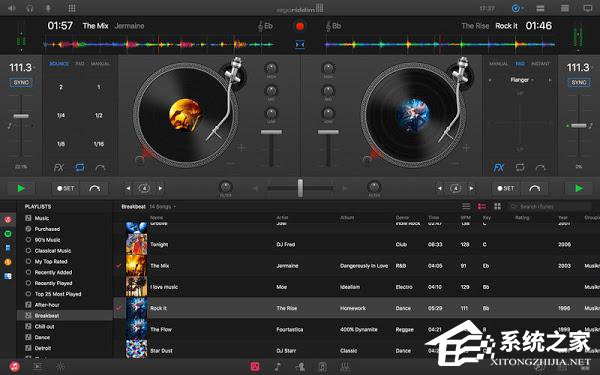Click the music note icon in bottom bar
Image resolution: width=600 pixels, height=375 pixels.
point(278,367)
